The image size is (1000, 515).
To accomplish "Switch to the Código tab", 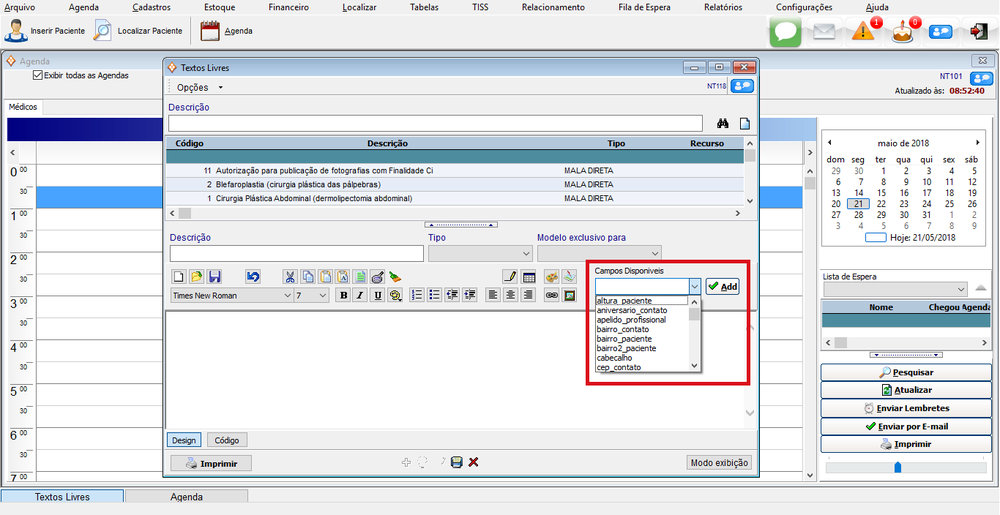I will [x=227, y=440].
